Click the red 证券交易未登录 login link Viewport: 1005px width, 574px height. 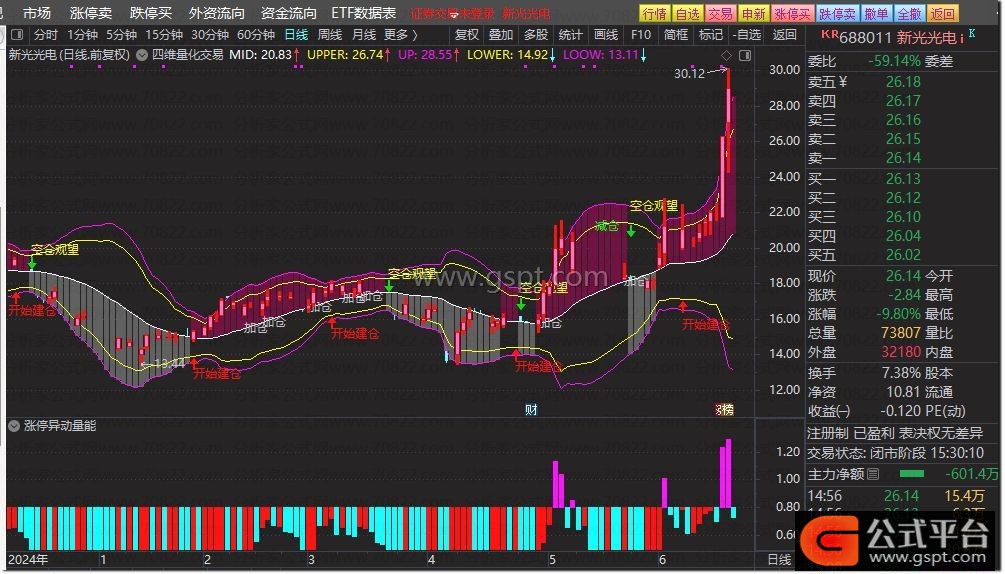coord(453,13)
